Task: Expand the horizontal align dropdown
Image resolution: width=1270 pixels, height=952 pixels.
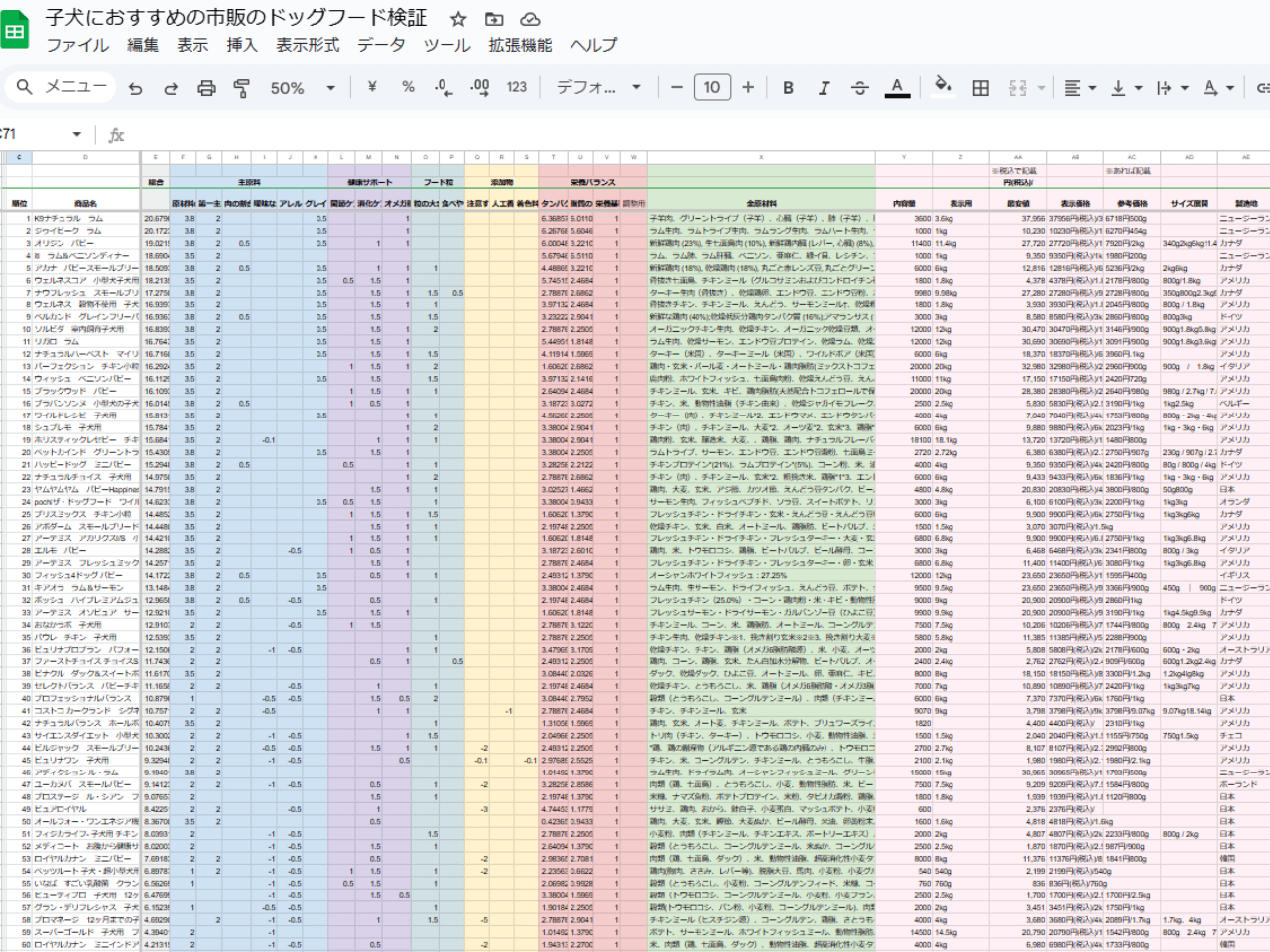Action: tap(1092, 88)
